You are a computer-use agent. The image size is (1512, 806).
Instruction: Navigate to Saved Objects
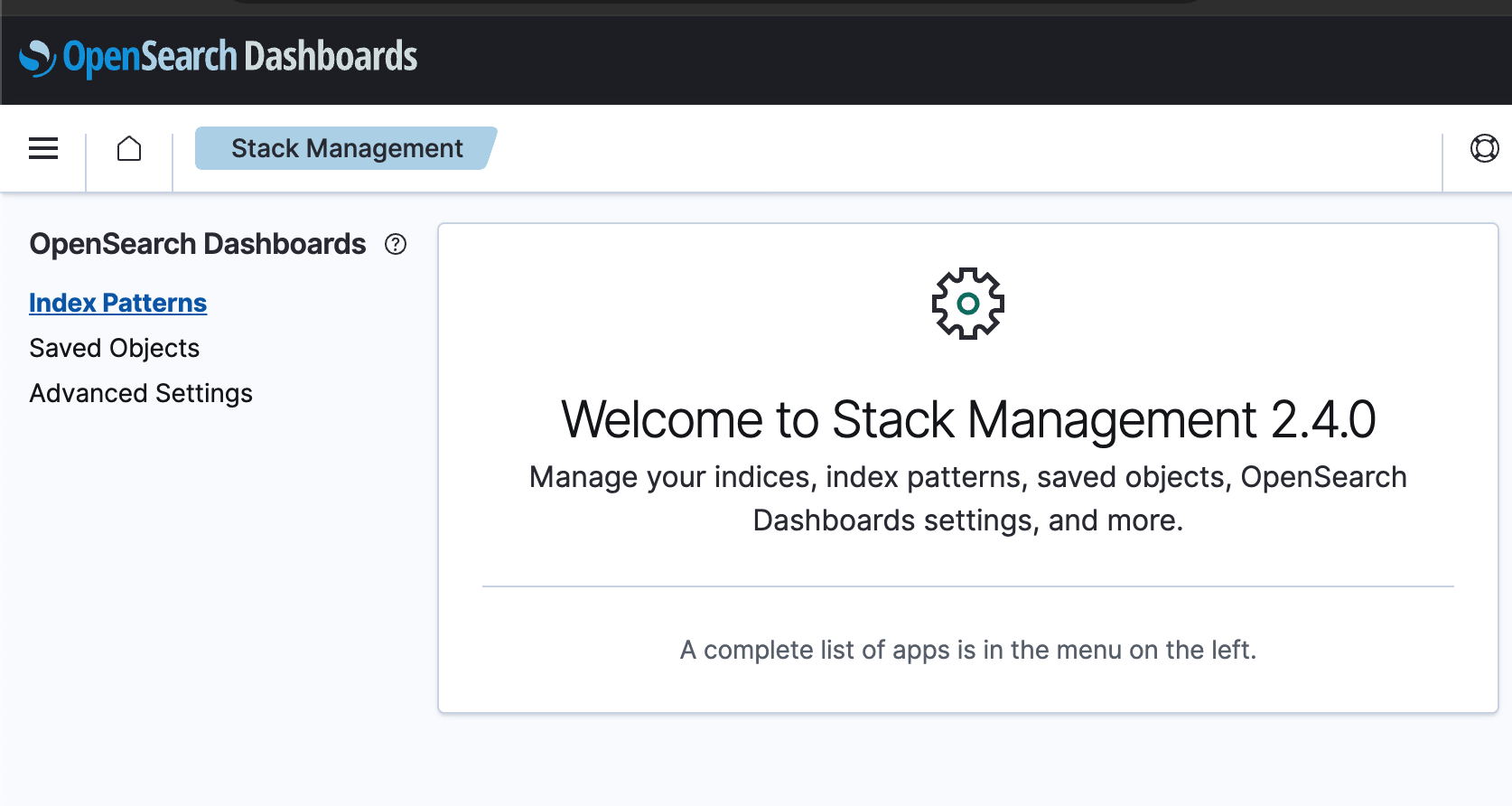pos(114,348)
